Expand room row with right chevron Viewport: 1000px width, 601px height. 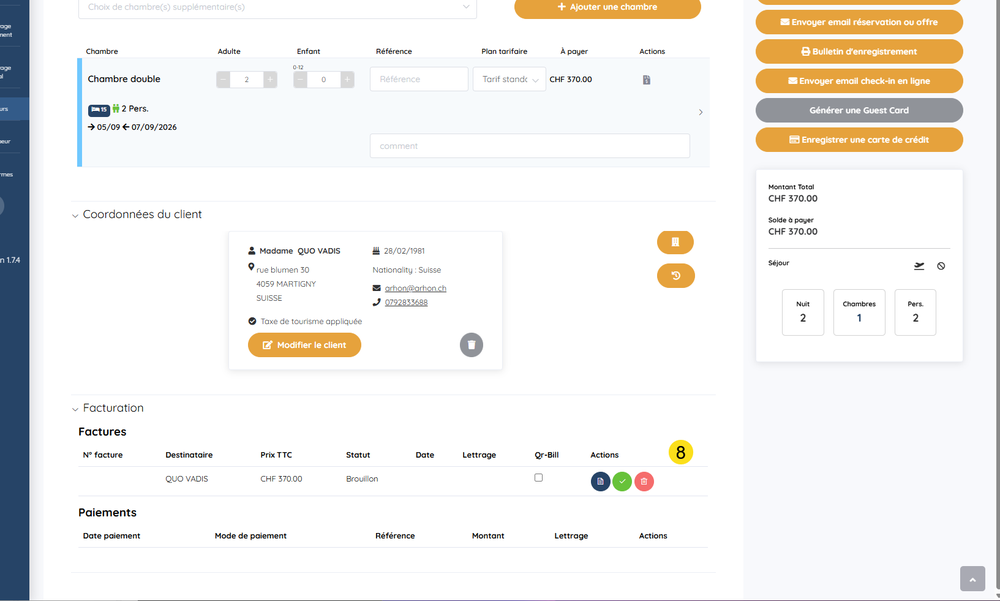coord(700,112)
